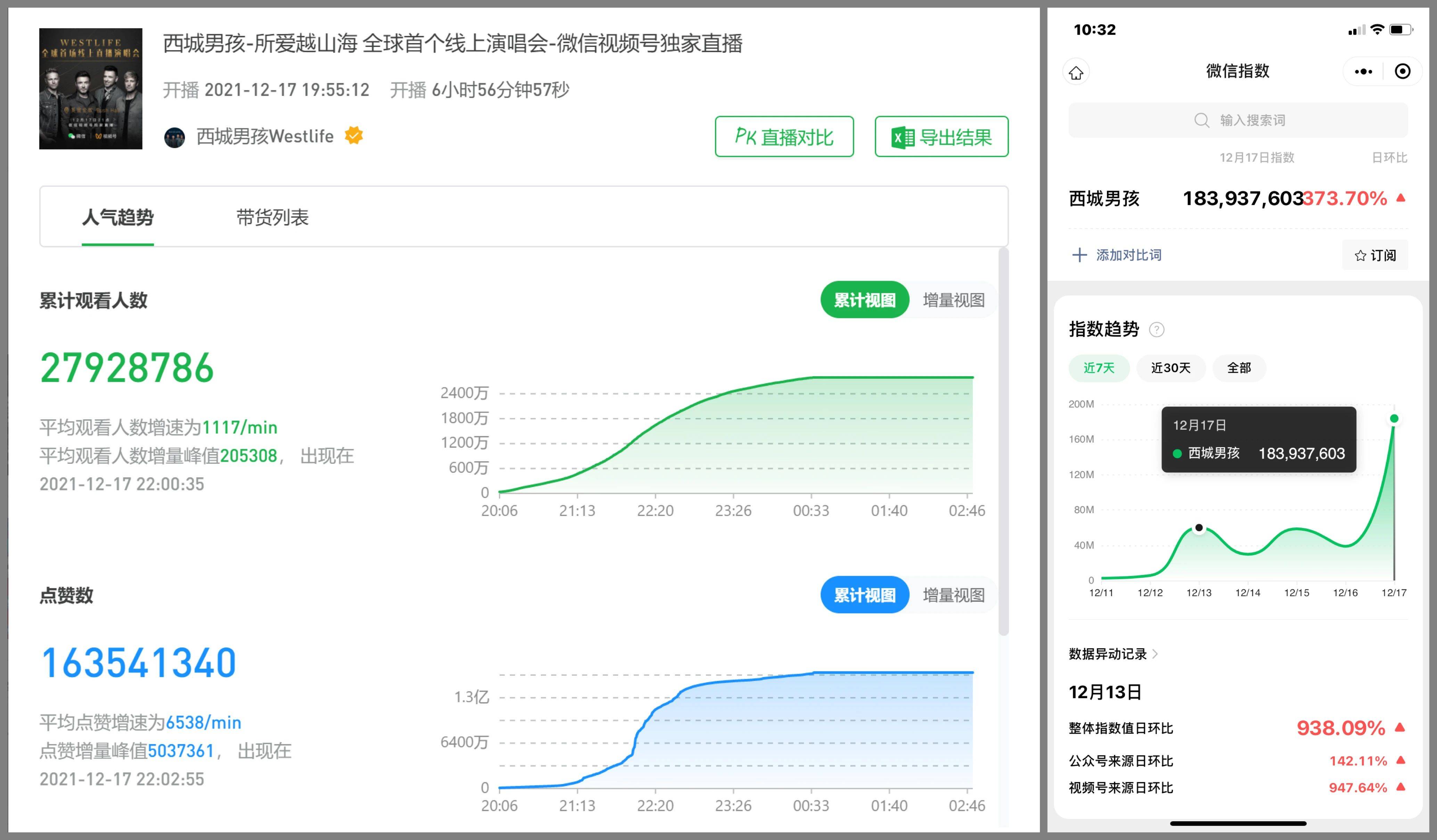
Task: Click the 938.09% 整体指数值日环比 value
Action: [1341, 728]
